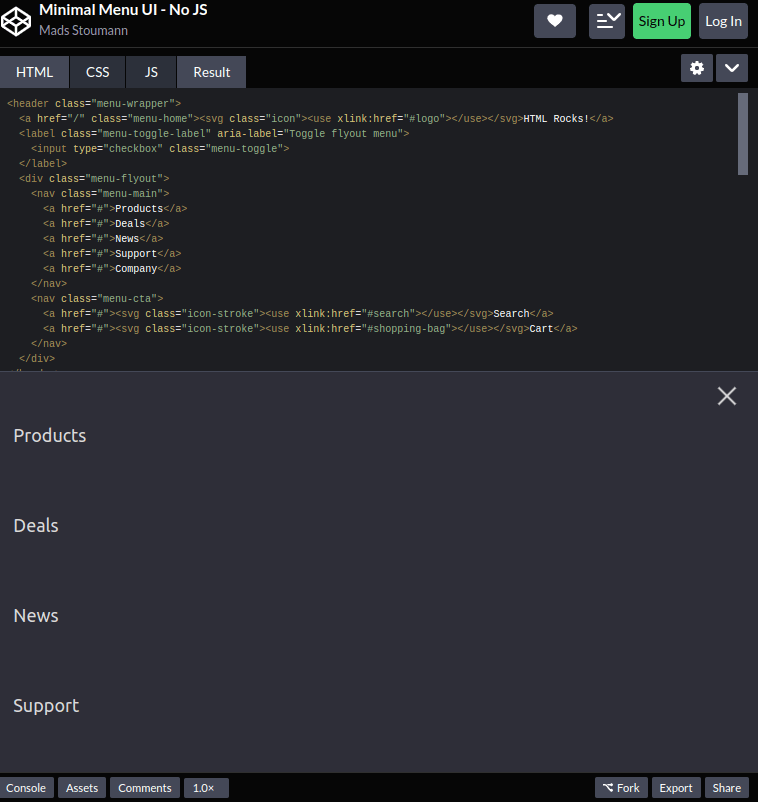The image size is (758, 802).
Task: Open the view layout switcher icon
Action: [607, 21]
